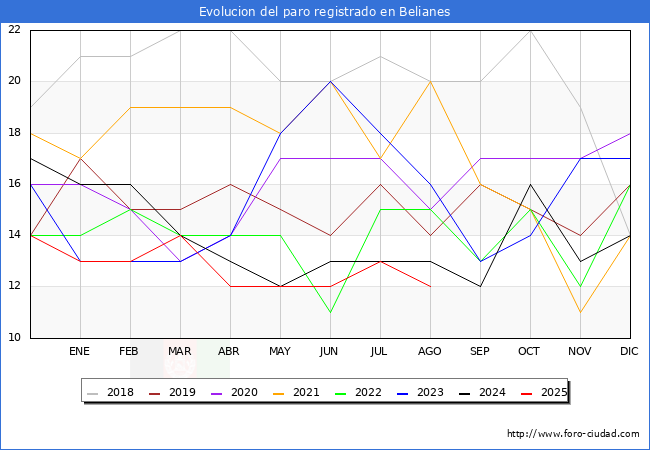Click the ABR month axis label
650x450 pixels.
[229, 351]
